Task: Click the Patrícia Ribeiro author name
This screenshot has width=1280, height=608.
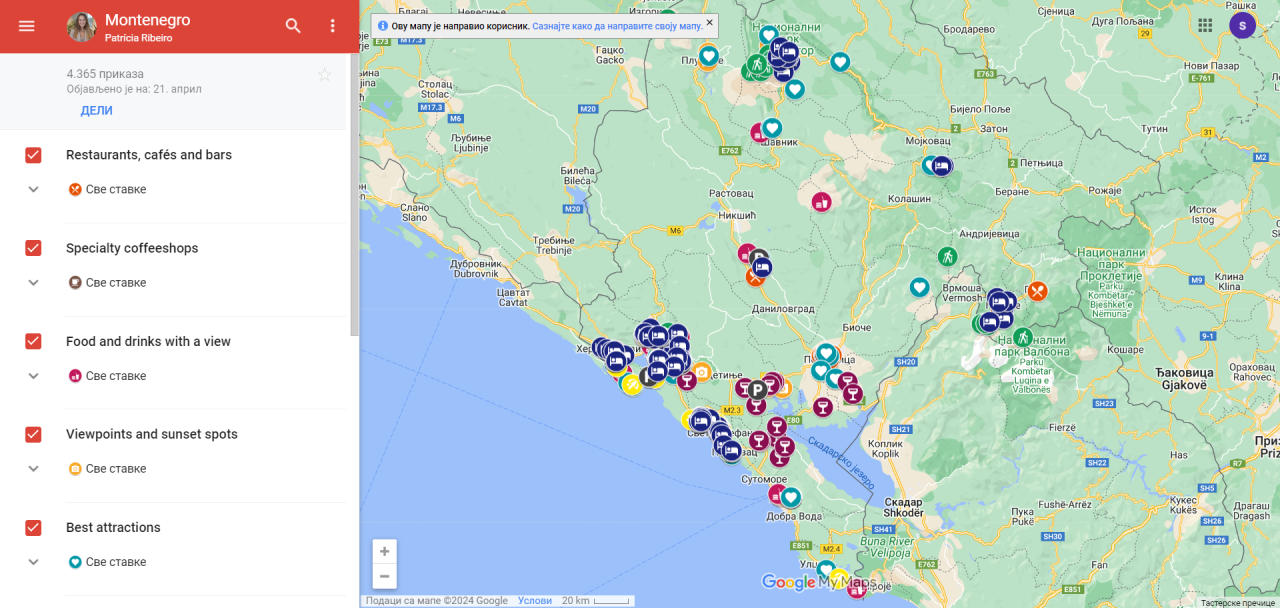Action: pyautogui.click(x=138, y=38)
